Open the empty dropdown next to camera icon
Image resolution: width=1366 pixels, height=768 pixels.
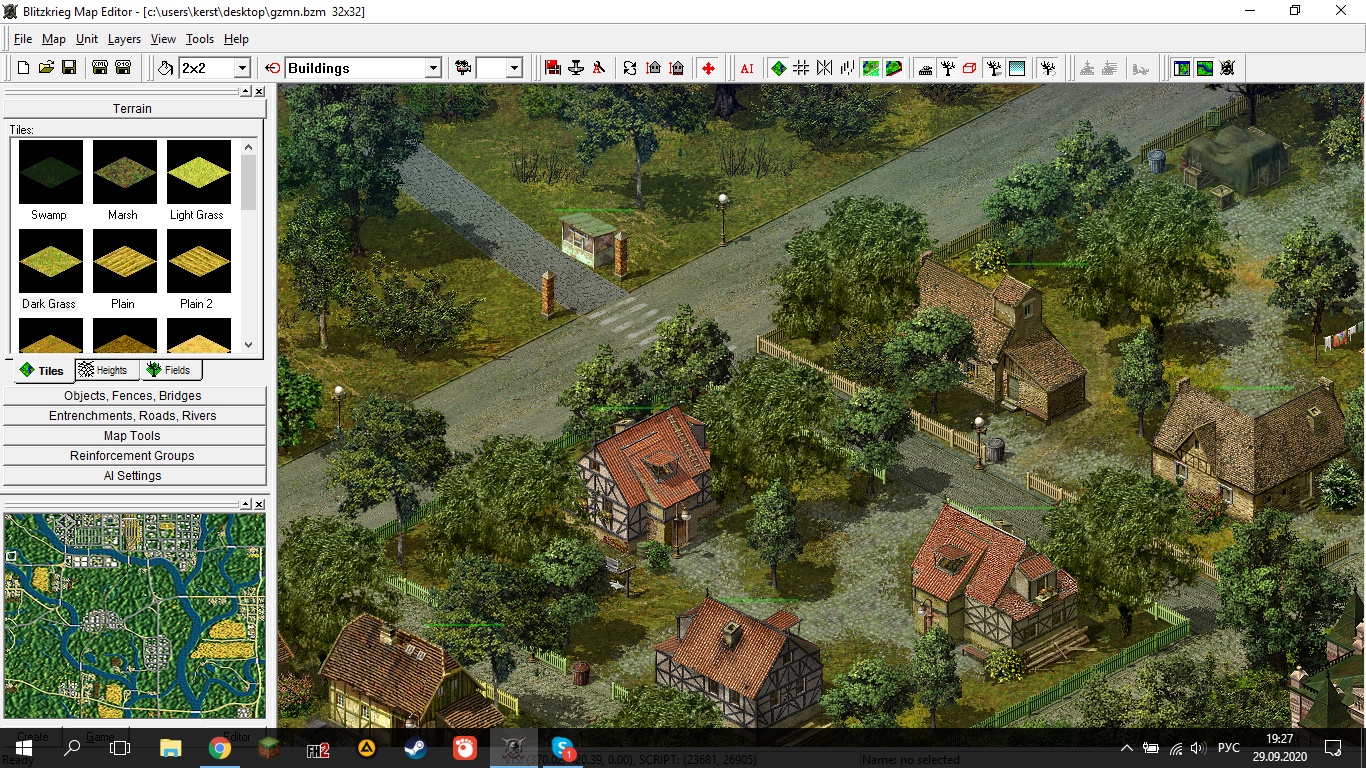(x=514, y=68)
